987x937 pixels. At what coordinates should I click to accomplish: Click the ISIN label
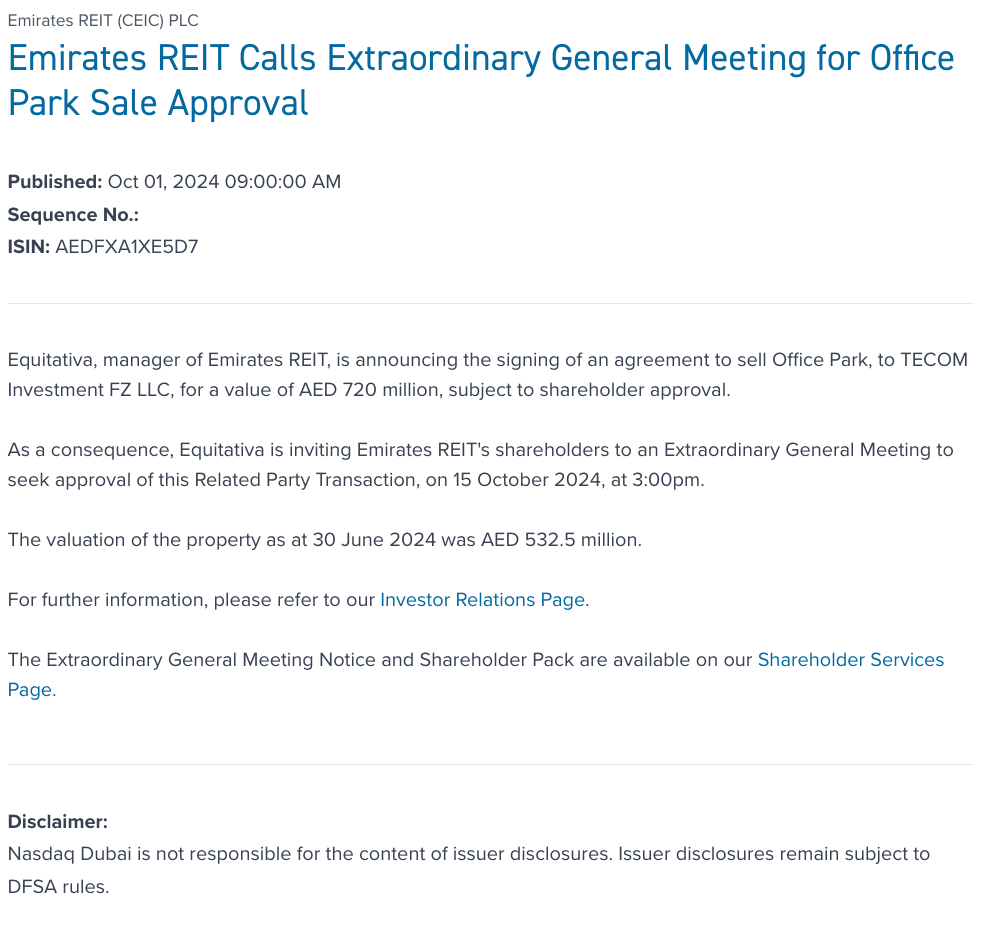pyautogui.click(x=28, y=246)
